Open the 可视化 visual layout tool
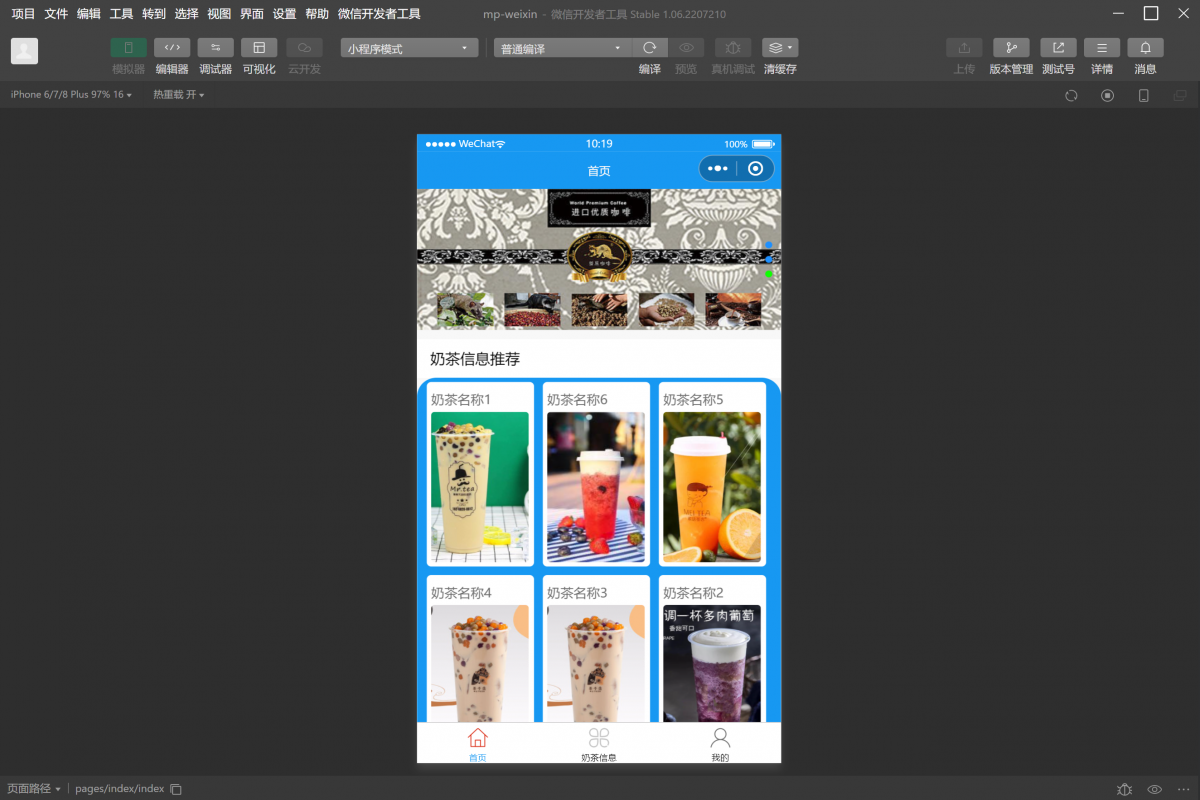The width and height of the screenshot is (1200, 800). coord(259,48)
